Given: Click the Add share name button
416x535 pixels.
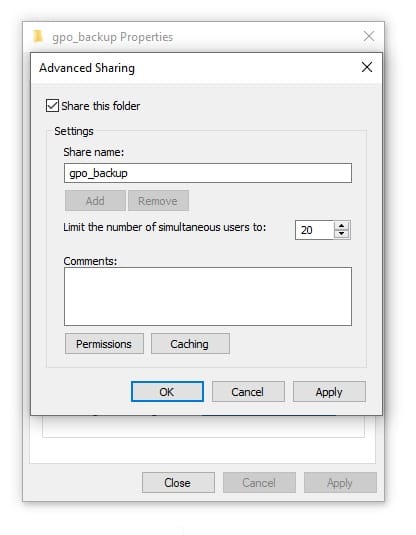Looking at the screenshot, I should point(95,201).
